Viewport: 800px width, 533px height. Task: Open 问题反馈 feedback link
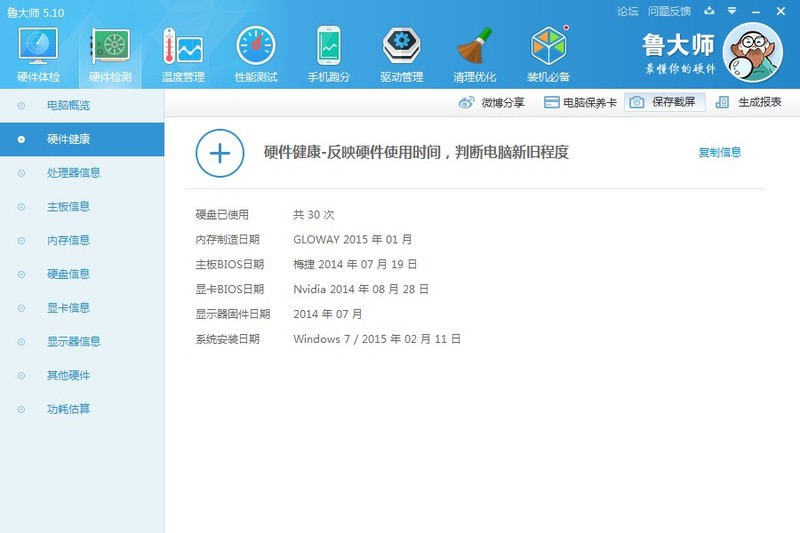tap(669, 11)
